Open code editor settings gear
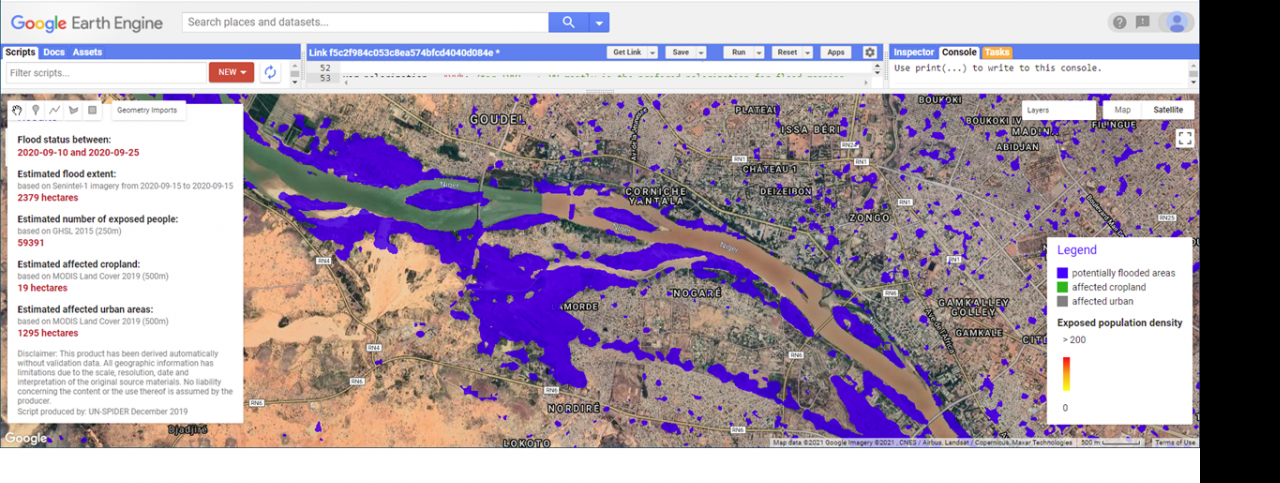Viewport: 1280px width, 483px height. [869, 52]
